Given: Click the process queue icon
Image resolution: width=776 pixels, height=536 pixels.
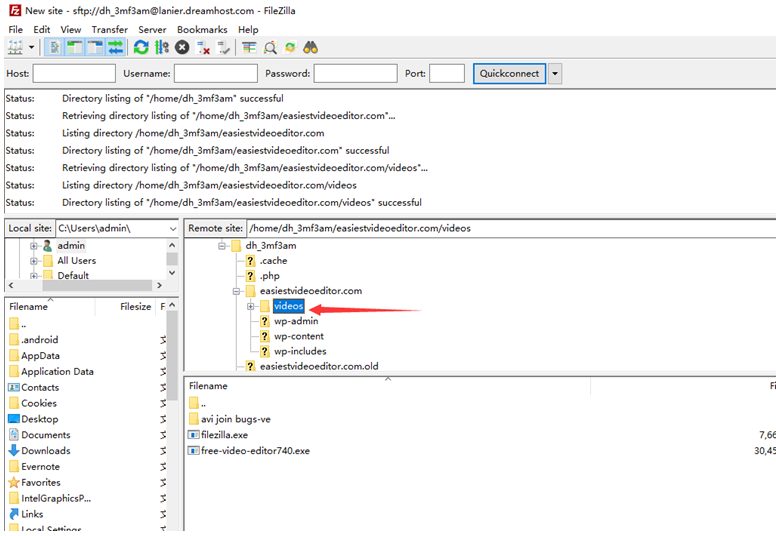Looking at the screenshot, I should pos(161,47).
